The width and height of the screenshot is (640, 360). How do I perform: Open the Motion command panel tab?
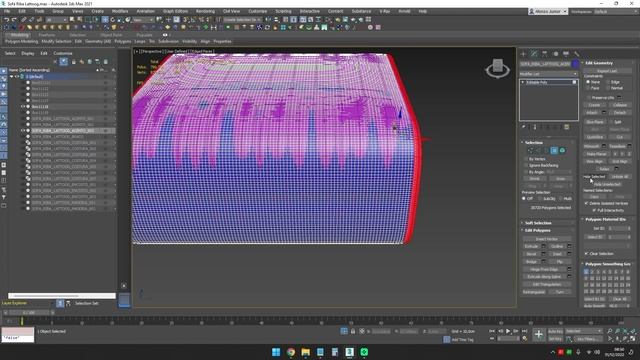555,53
